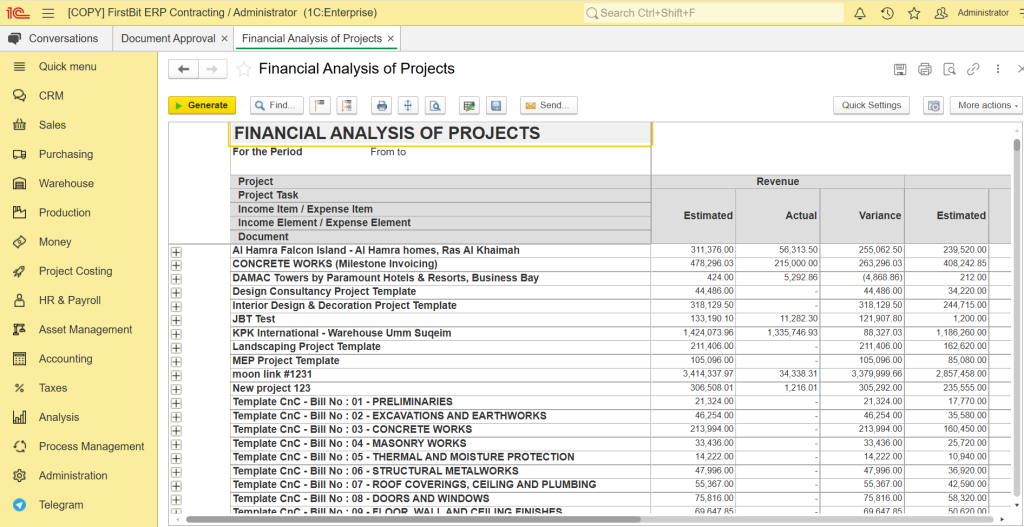Print report using toolbar printer icon
The height and width of the screenshot is (527, 1024).
pyautogui.click(x=382, y=105)
